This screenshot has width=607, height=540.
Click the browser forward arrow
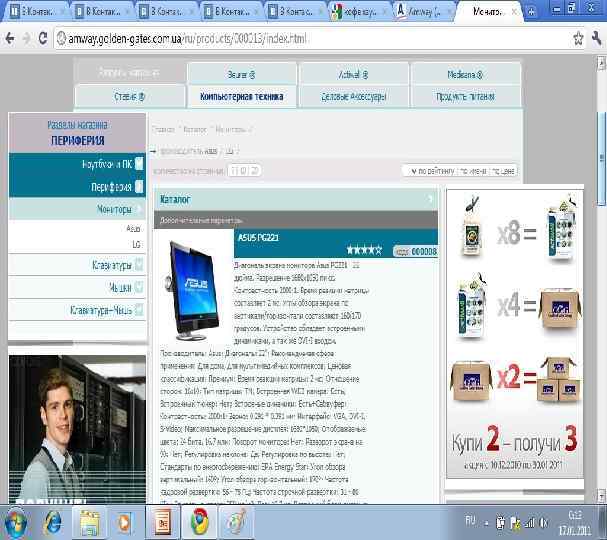[x=27, y=38]
